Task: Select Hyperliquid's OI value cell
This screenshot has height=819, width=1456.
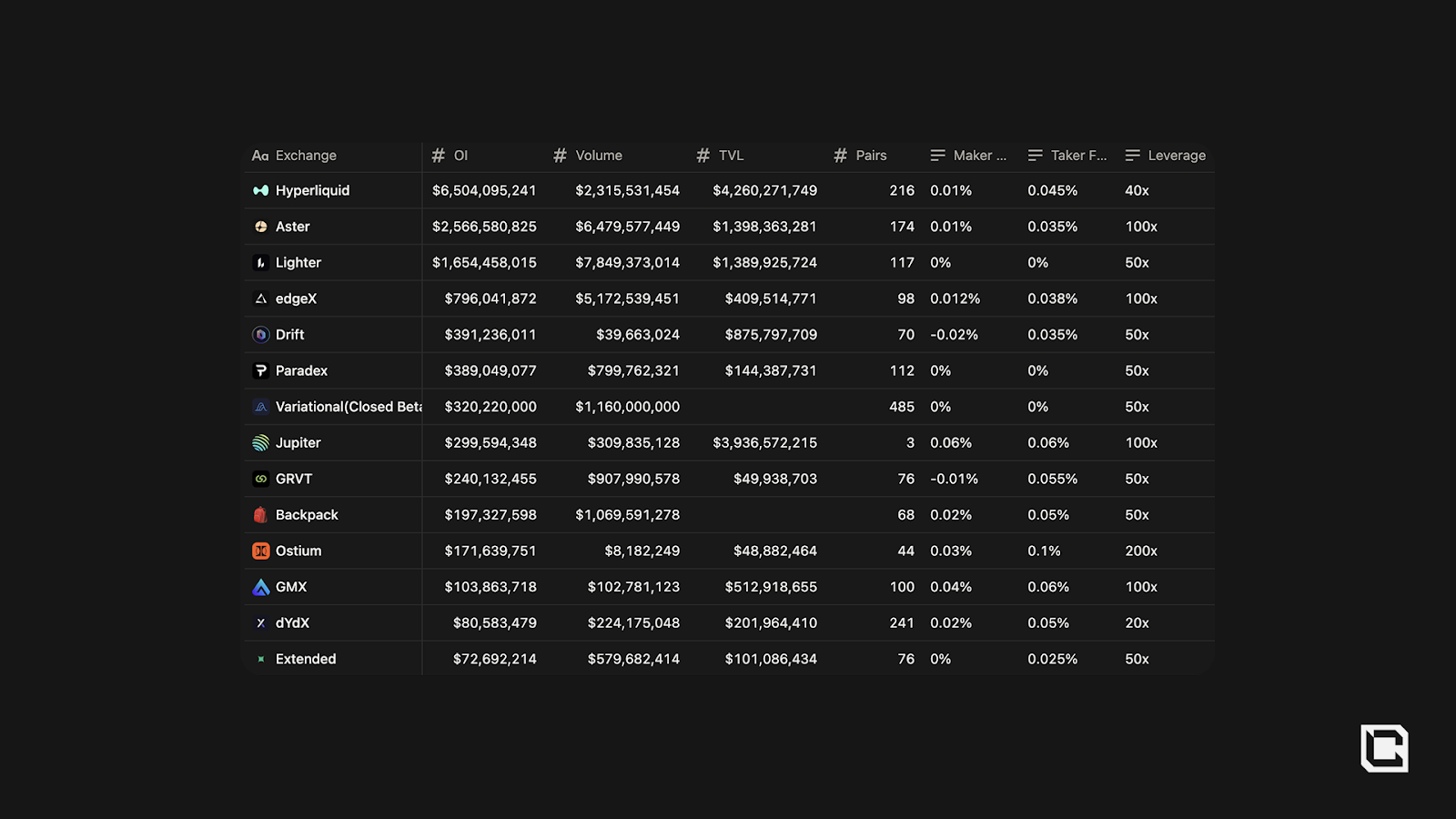Action: (484, 191)
